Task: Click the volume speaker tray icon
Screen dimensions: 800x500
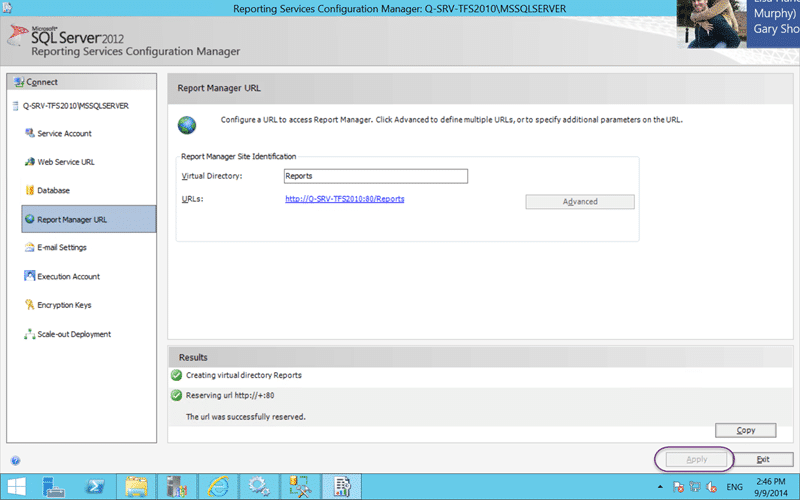Action: click(712, 487)
